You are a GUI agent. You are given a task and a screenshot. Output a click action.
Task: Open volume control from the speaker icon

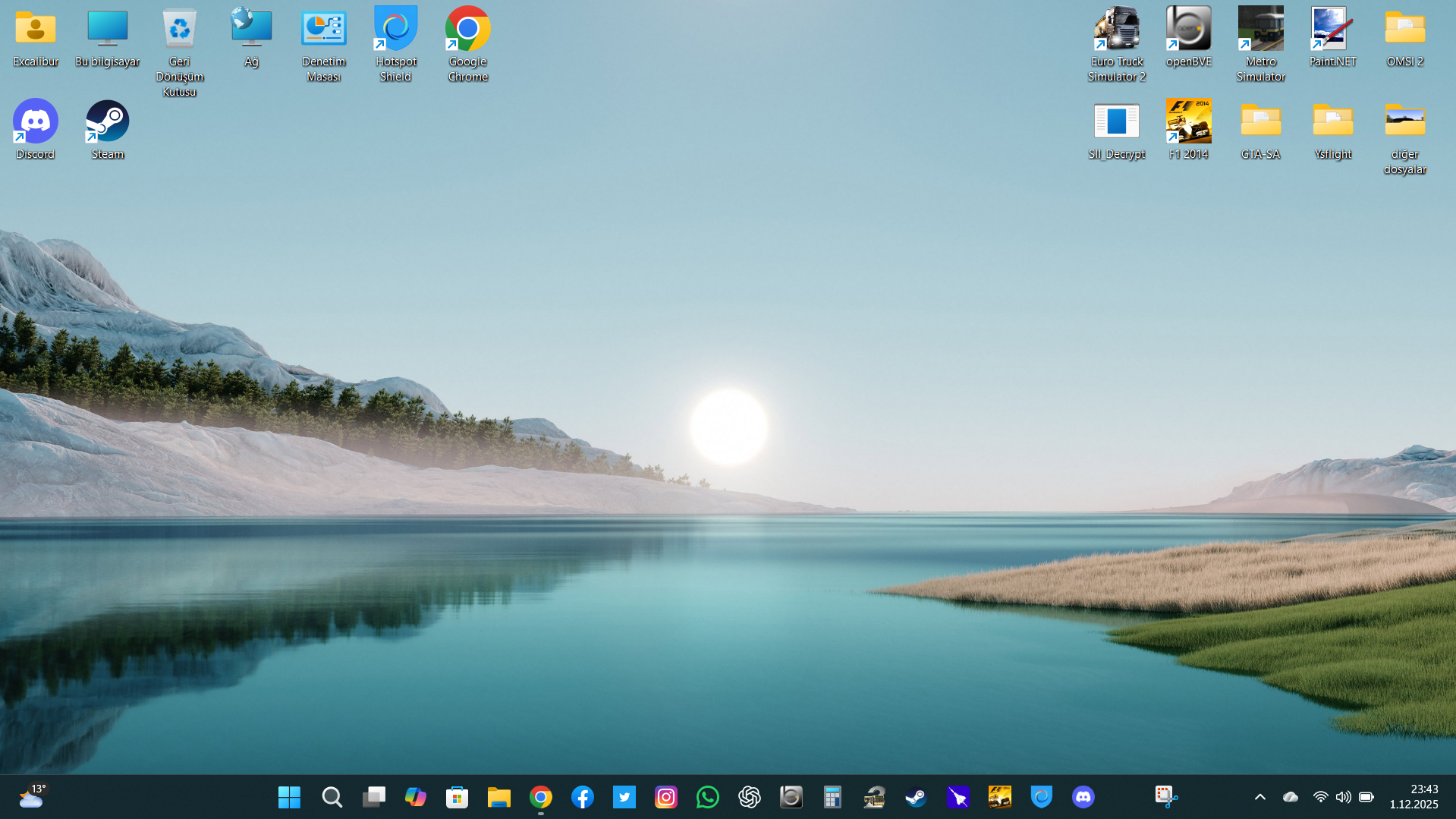[1343, 797]
